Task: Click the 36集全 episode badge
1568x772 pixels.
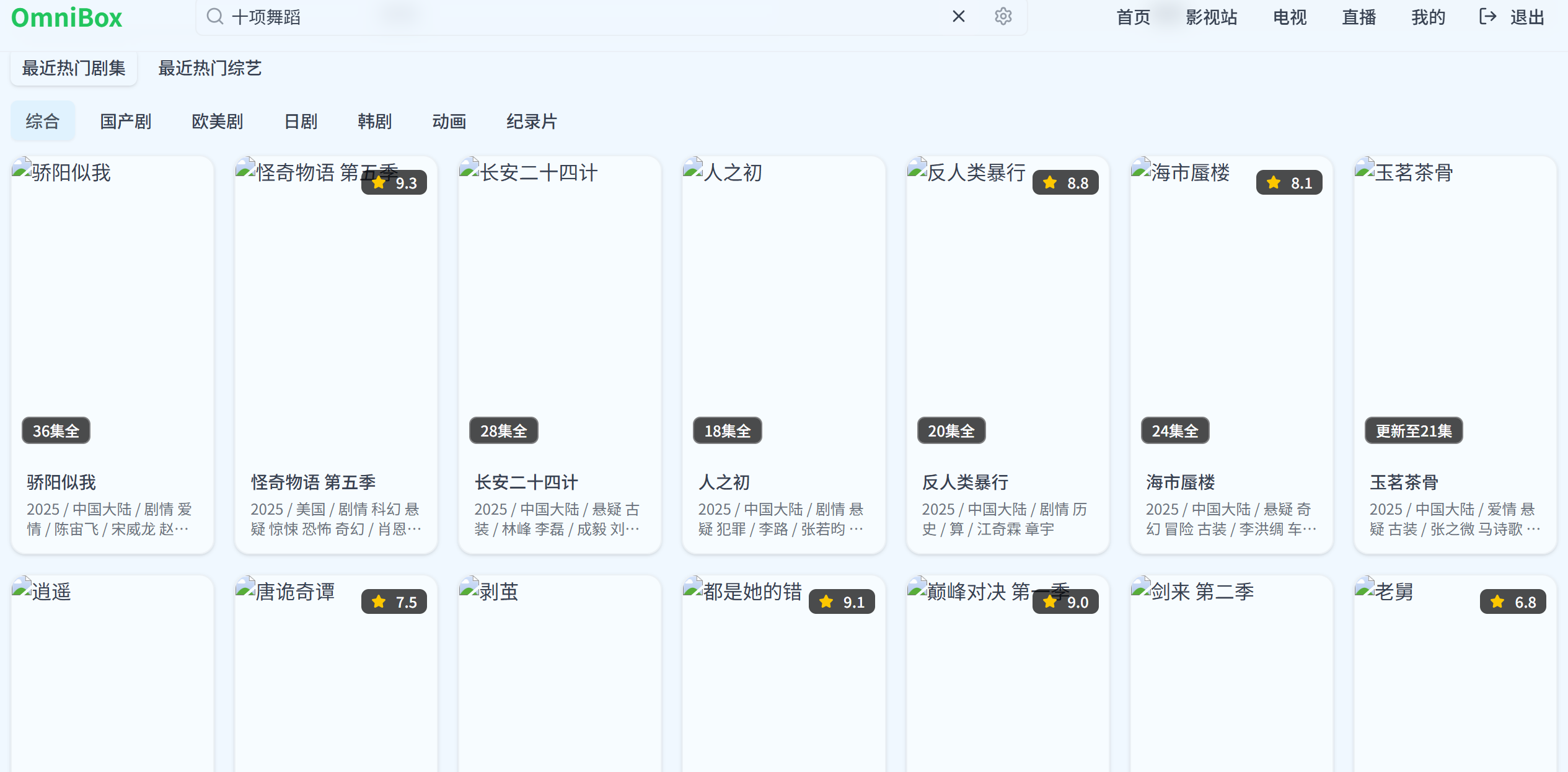Action: [x=56, y=431]
